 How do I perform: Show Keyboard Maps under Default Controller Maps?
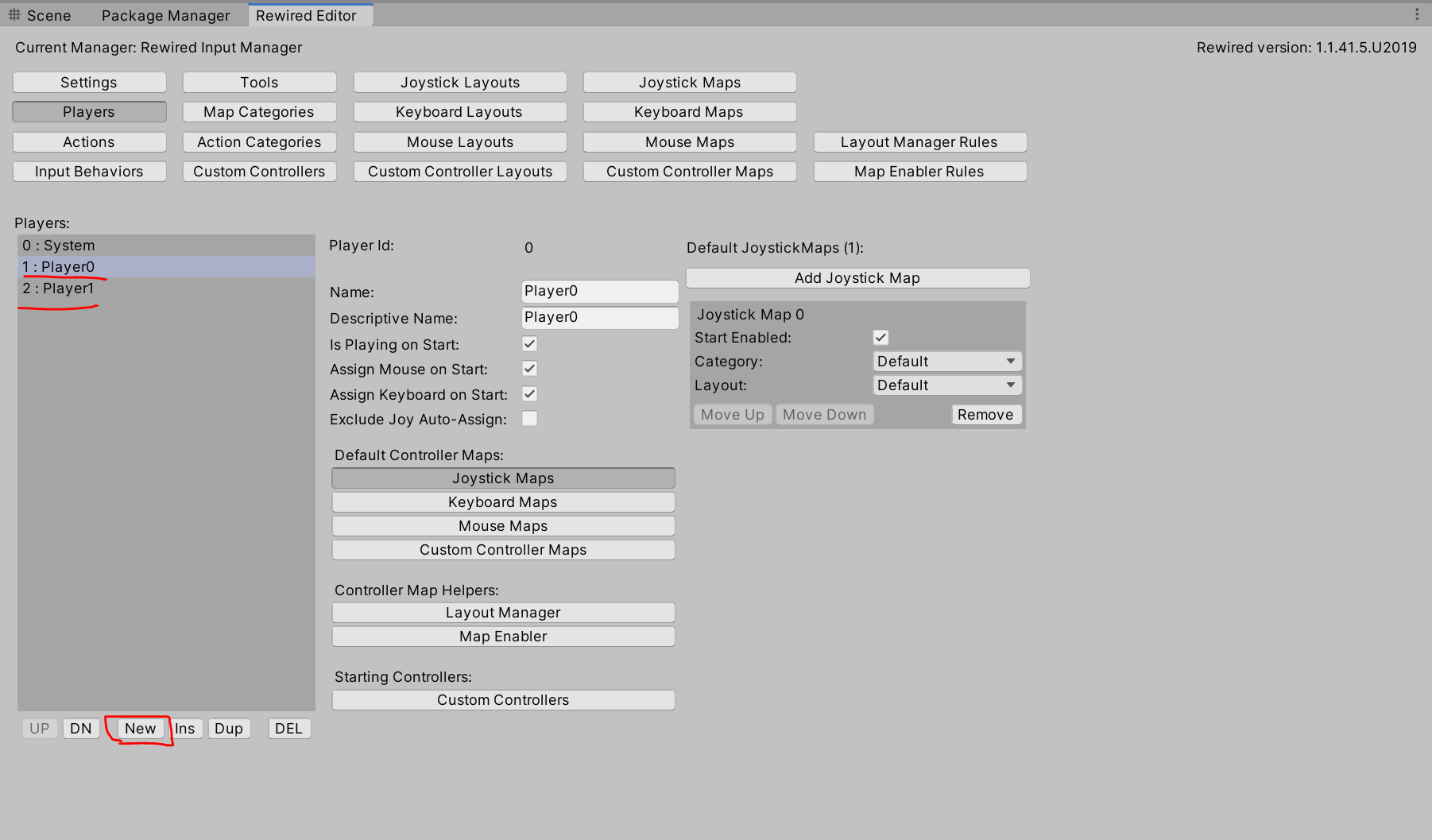click(503, 502)
